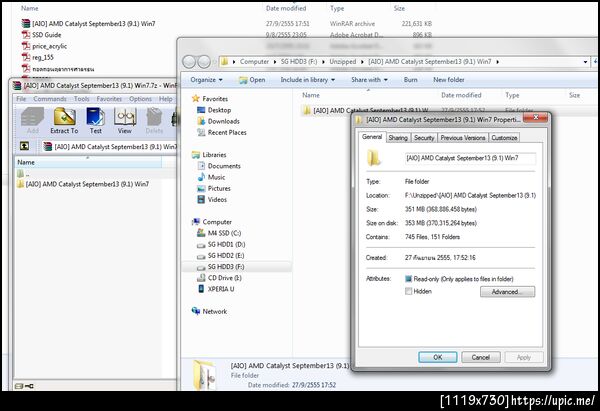
Task: Click New folder in Explorer toolbar
Action: (449, 80)
